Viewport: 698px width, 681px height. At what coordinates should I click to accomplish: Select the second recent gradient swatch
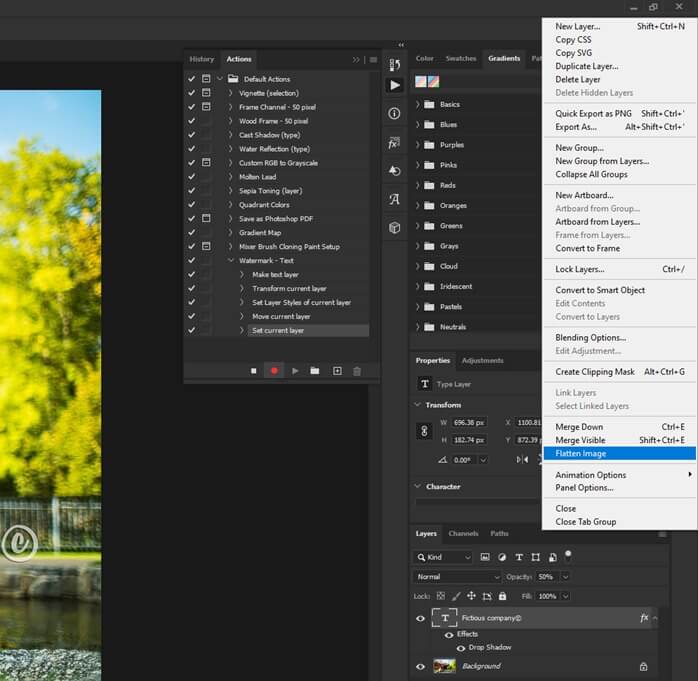433,81
